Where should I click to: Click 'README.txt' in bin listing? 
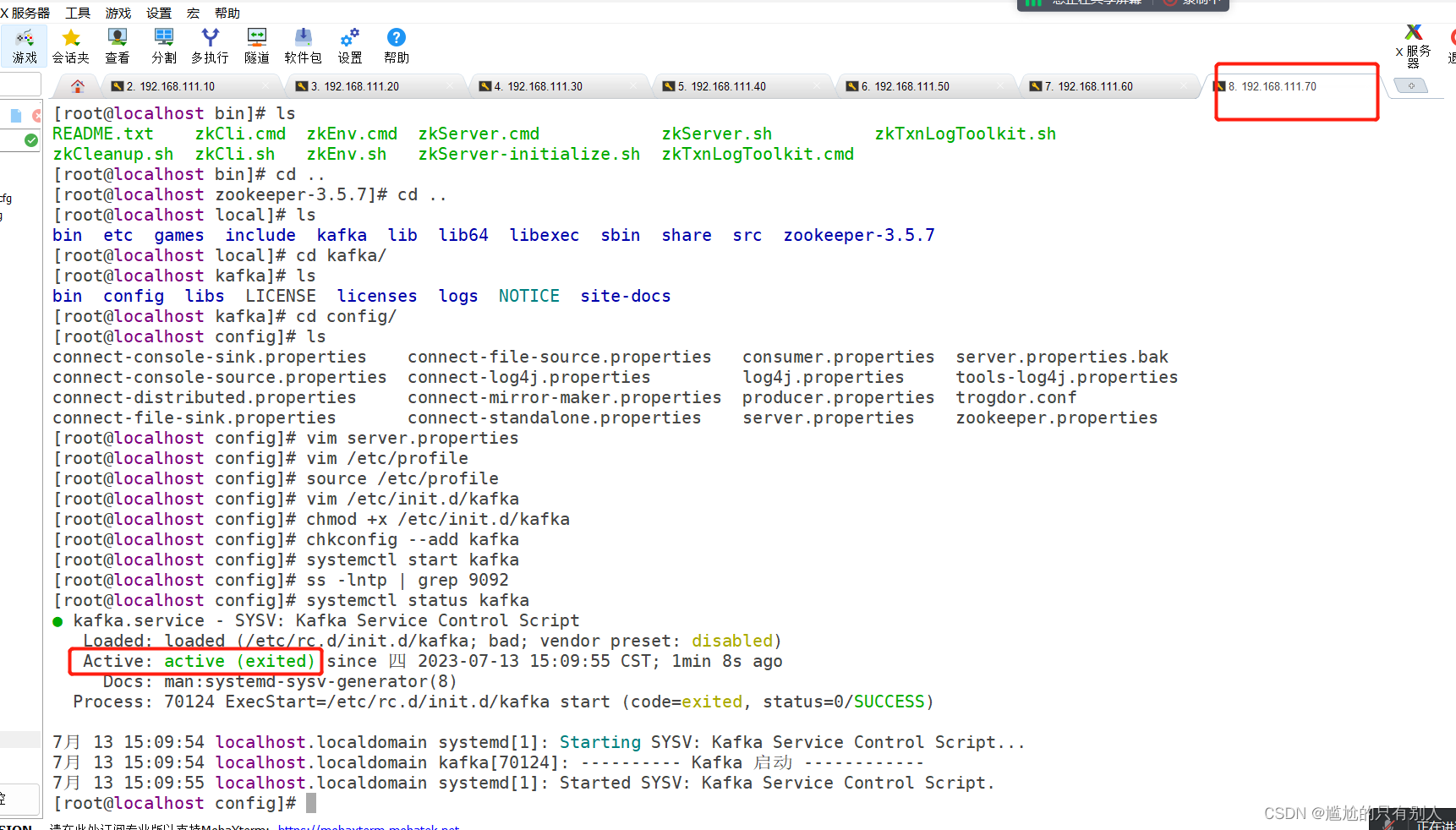(103, 134)
